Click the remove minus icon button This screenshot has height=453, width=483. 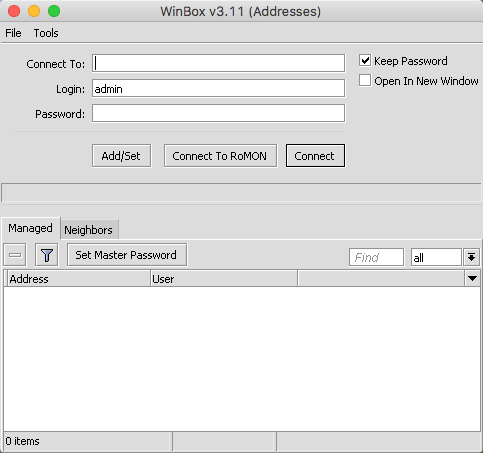tap(15, 255)
